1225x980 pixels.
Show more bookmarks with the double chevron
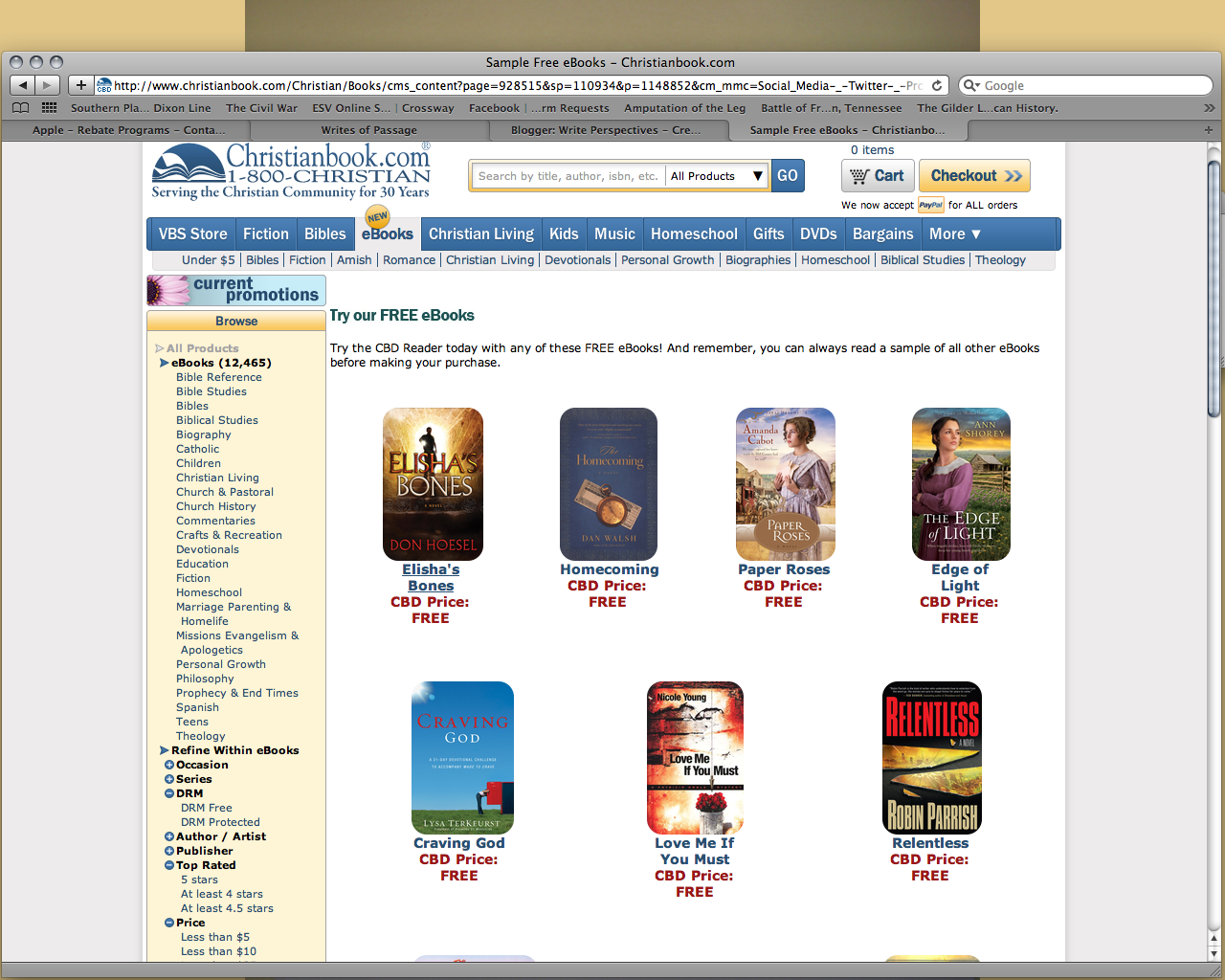click(1209, 108)
